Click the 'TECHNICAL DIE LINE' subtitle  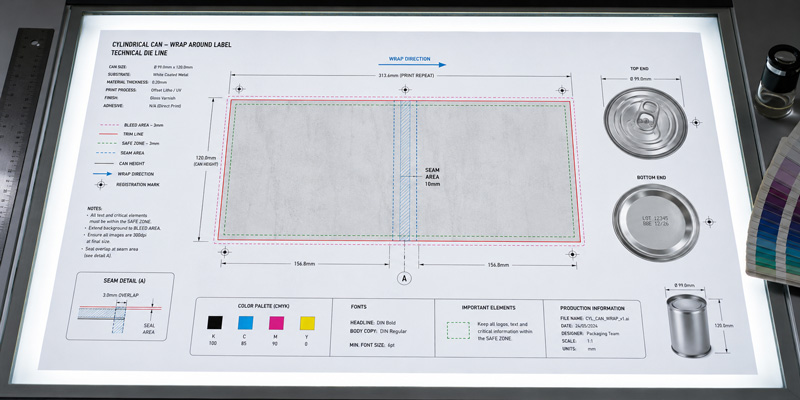(x=139, y=53)
